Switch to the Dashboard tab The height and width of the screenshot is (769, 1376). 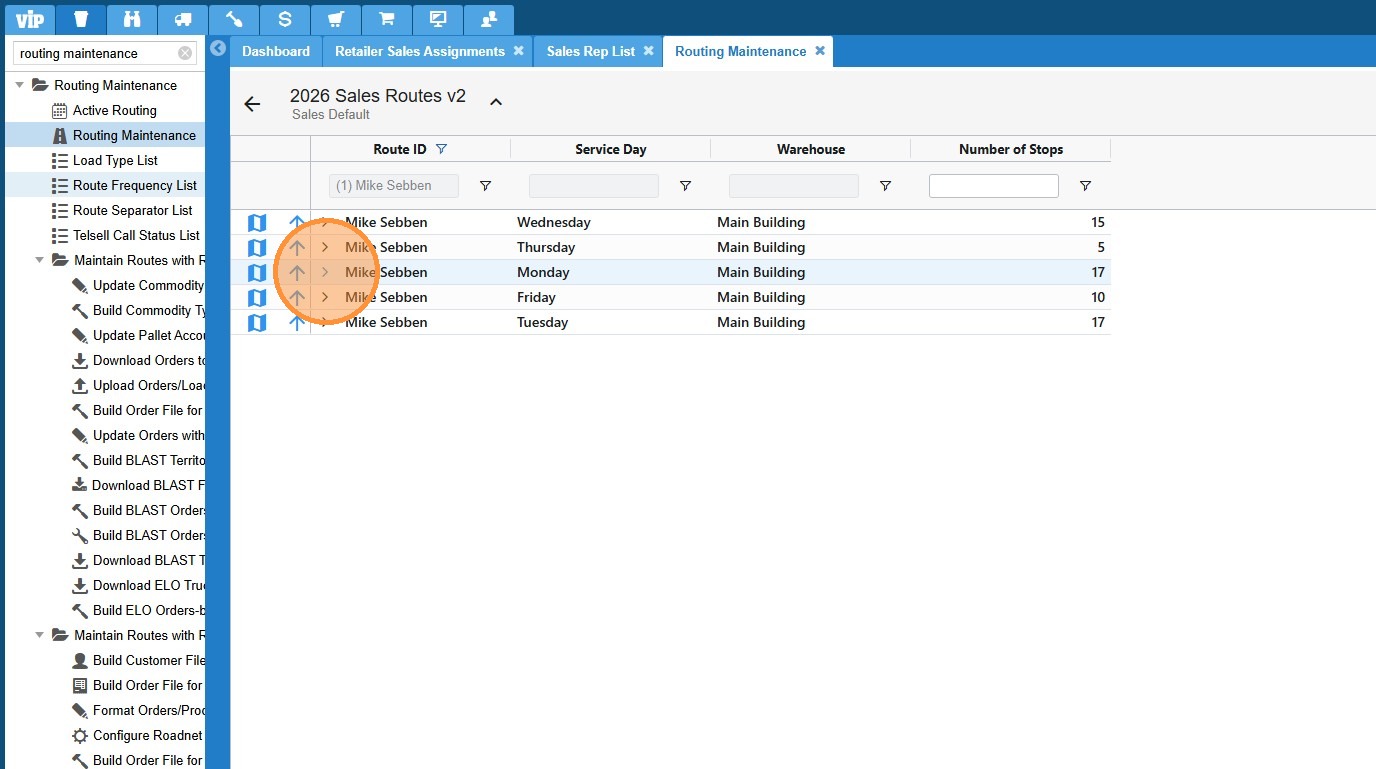276,51
